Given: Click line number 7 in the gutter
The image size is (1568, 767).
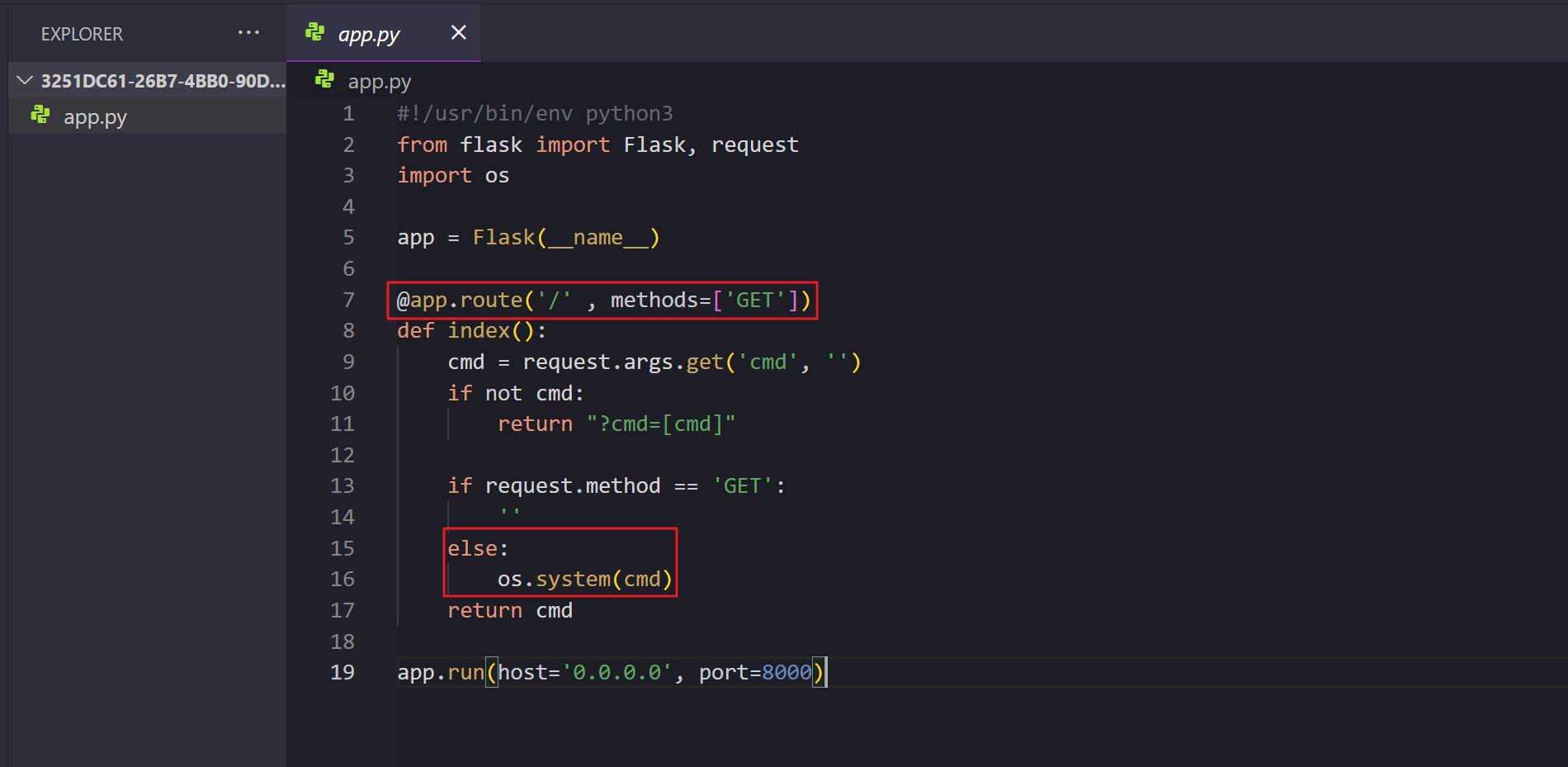Looking at the screenshot, I should click(x=348, y=300).
